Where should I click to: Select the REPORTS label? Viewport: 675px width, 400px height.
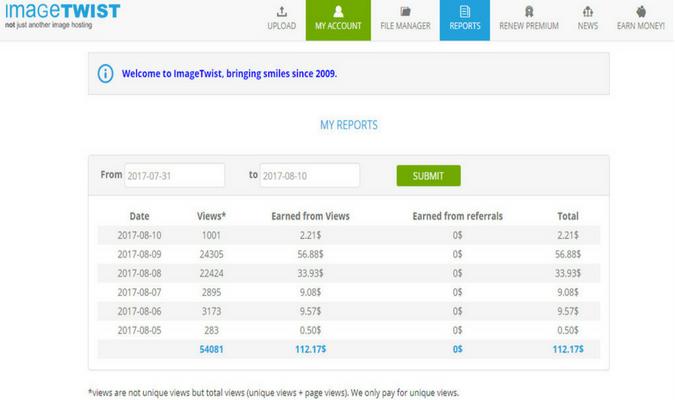(x=464, y=26)
